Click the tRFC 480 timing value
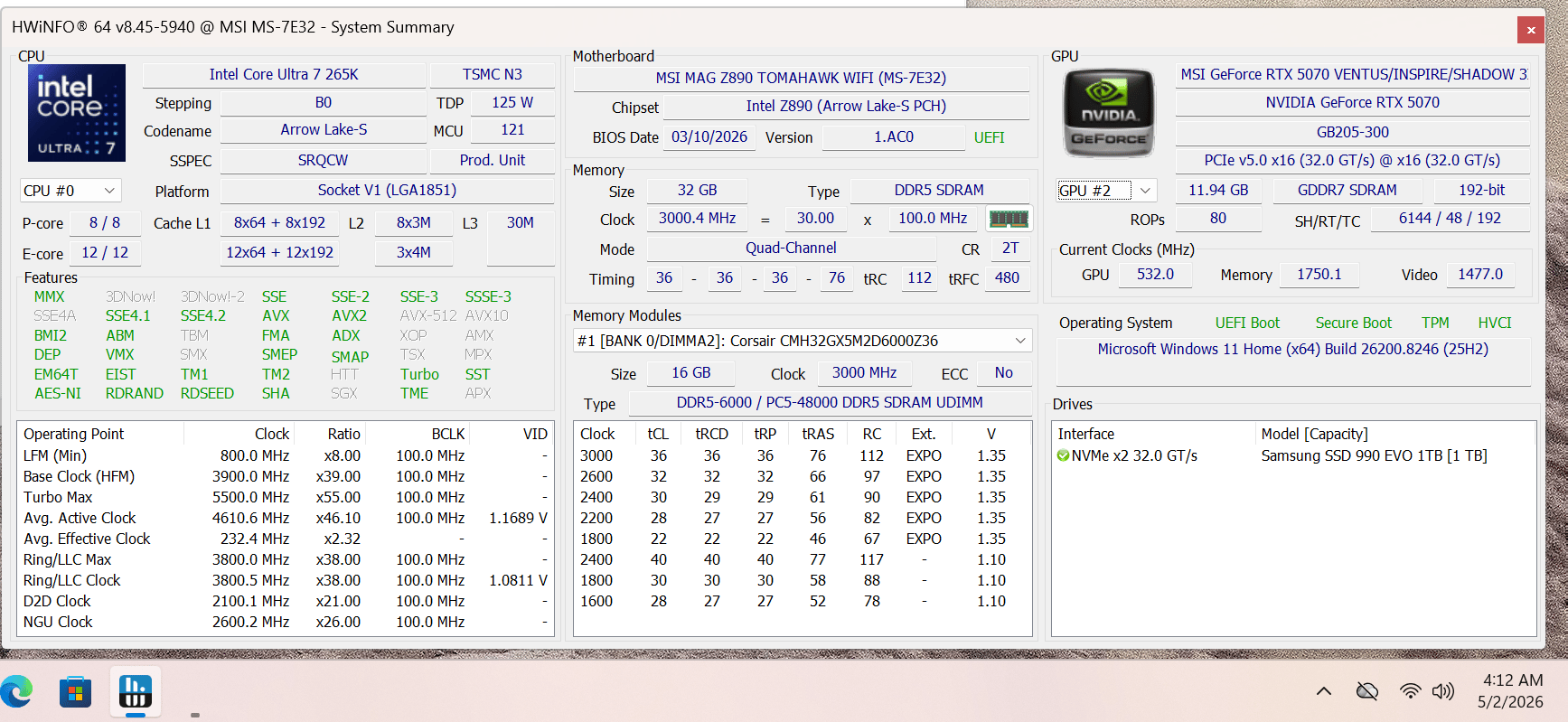Screen dimensions: 1568x722 tap(1007, 278)
